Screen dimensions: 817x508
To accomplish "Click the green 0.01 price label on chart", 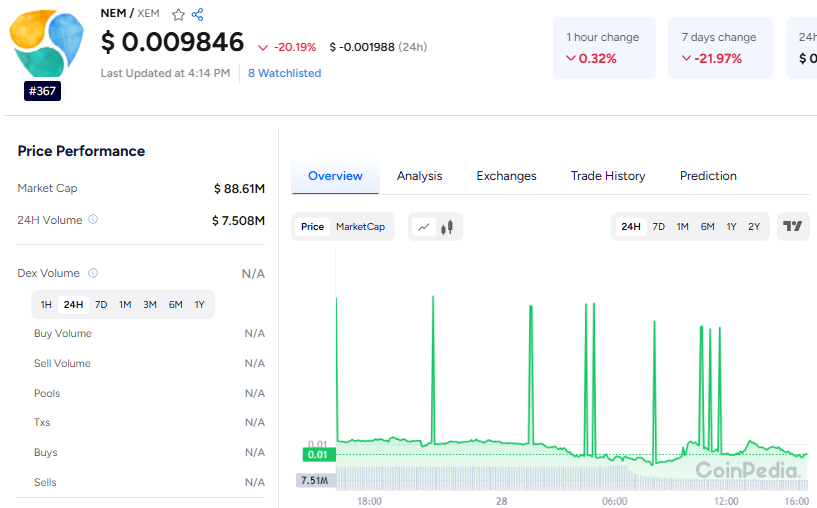I will click(x=318, y=455).
